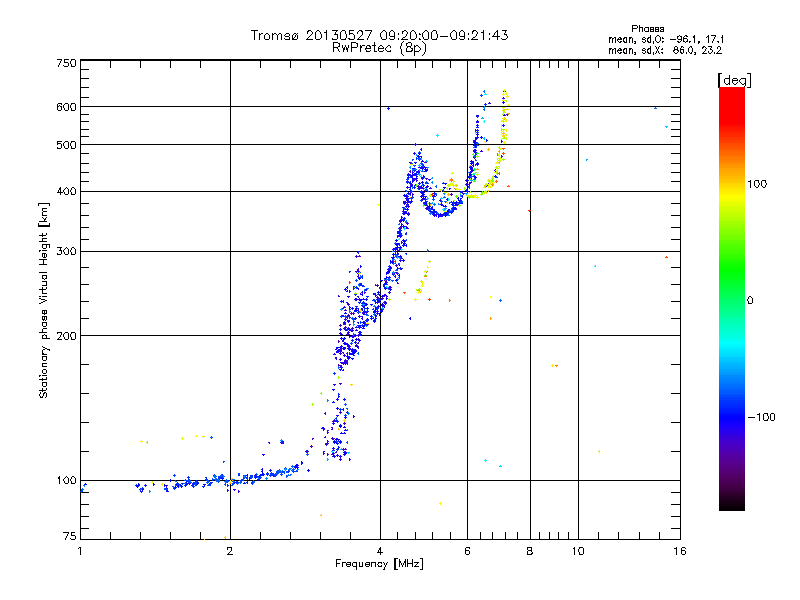Click the y-axis tick label '600'
Screen dimensions: 800x600
coord(66,107)
